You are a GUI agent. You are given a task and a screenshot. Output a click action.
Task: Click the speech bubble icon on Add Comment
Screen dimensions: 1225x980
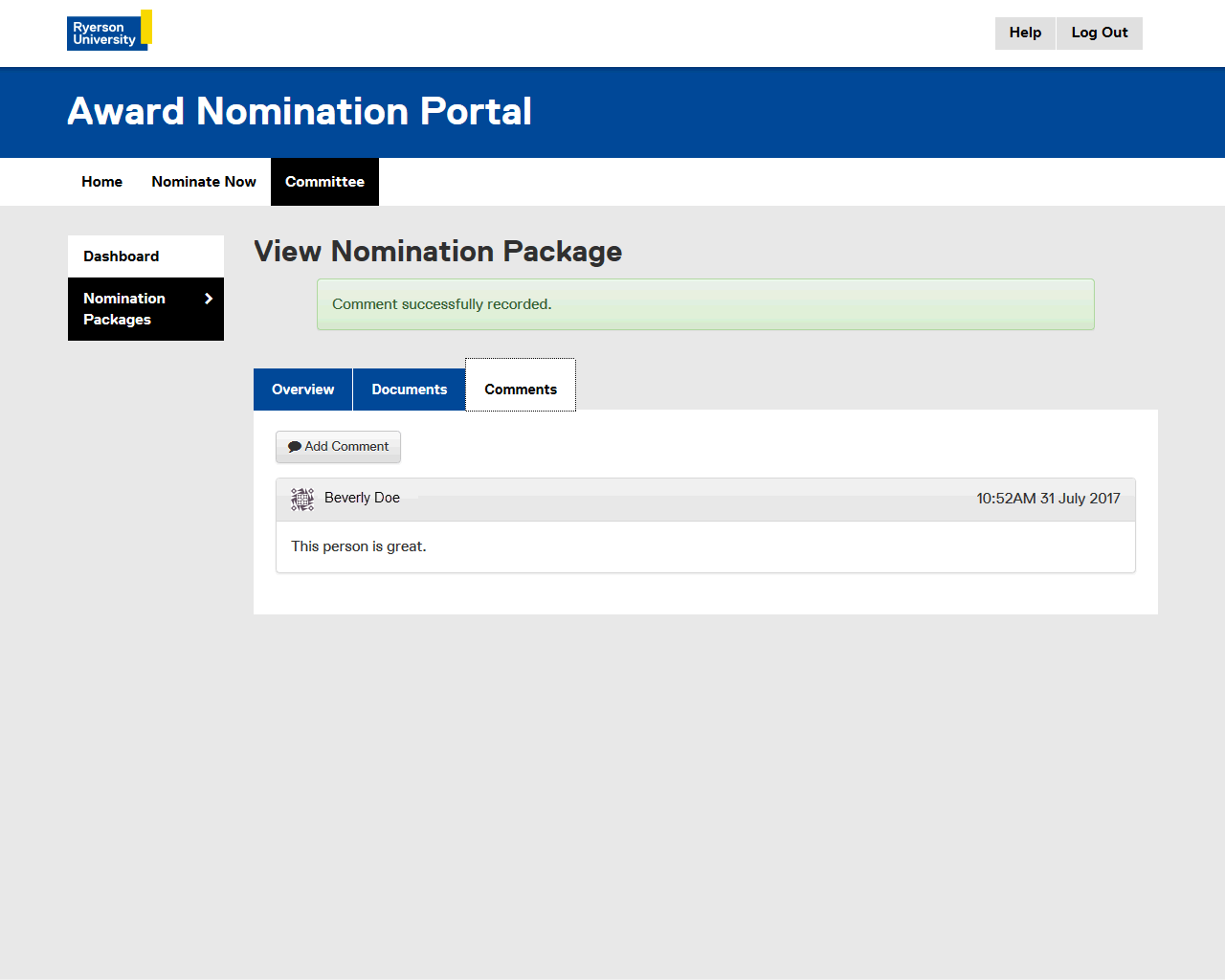pos(295,447)
